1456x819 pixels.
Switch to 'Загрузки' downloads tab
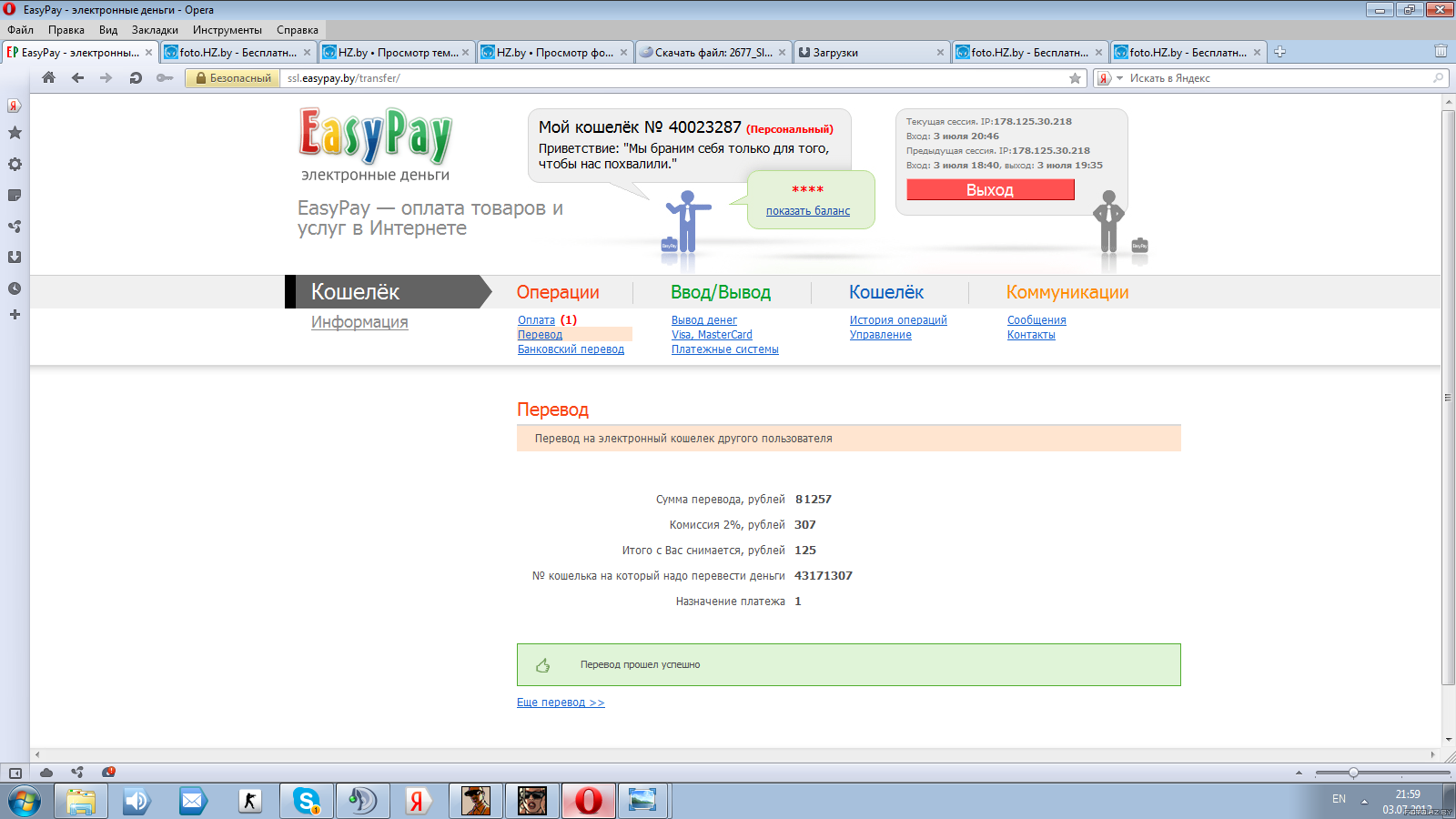coord(872,52)
